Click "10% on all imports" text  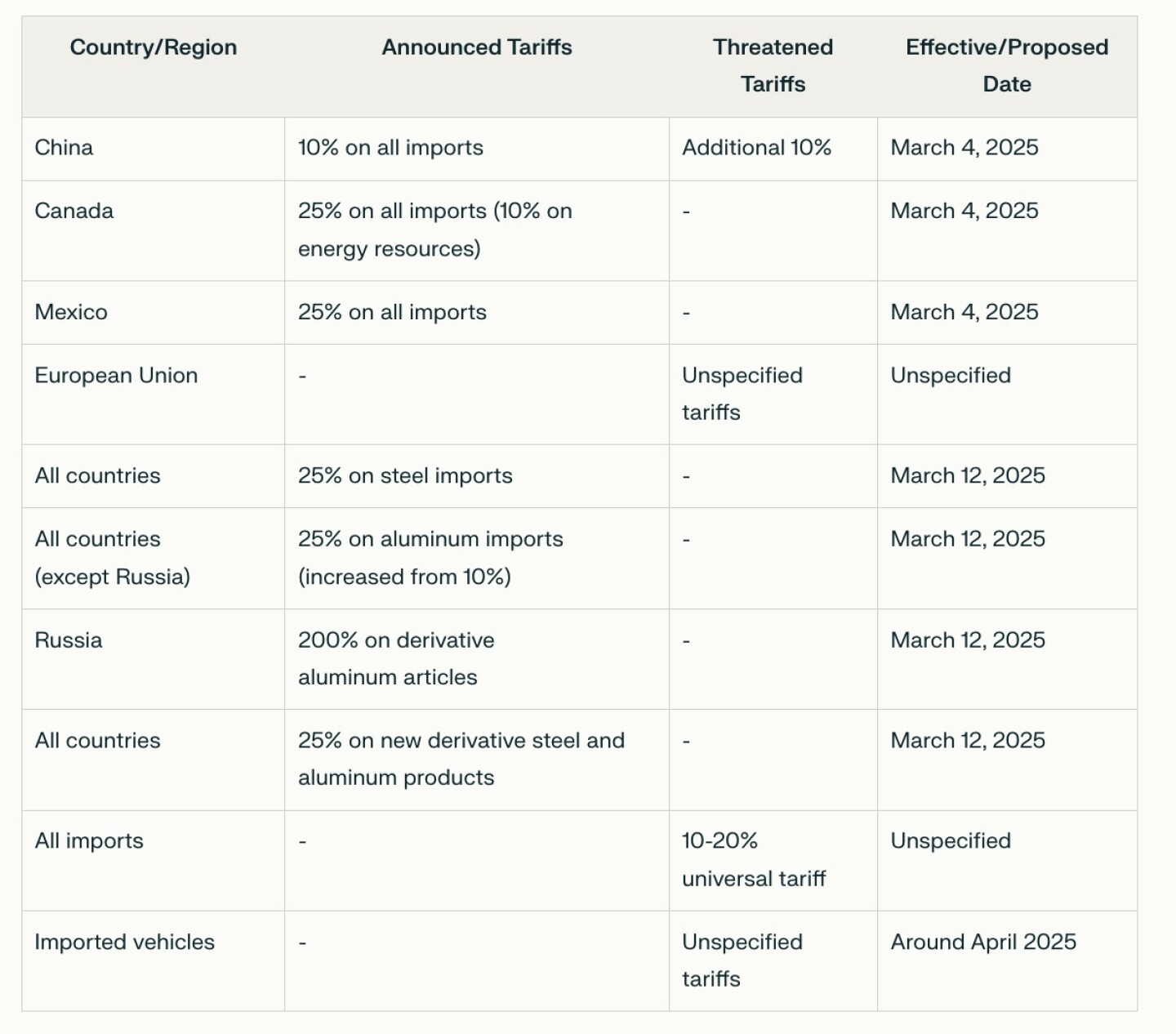click(390, 148)
